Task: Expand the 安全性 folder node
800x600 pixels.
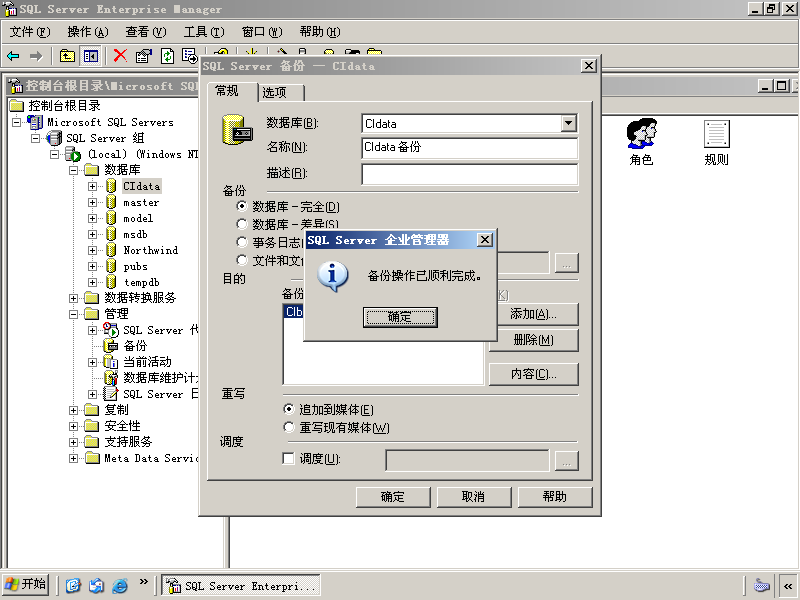Action: [73, 426]
